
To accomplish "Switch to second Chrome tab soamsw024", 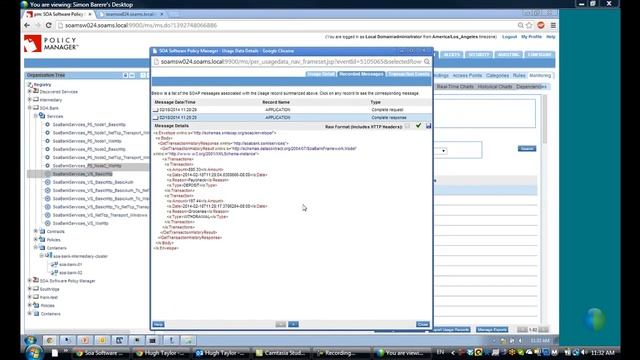I will (x=131, y=14).
